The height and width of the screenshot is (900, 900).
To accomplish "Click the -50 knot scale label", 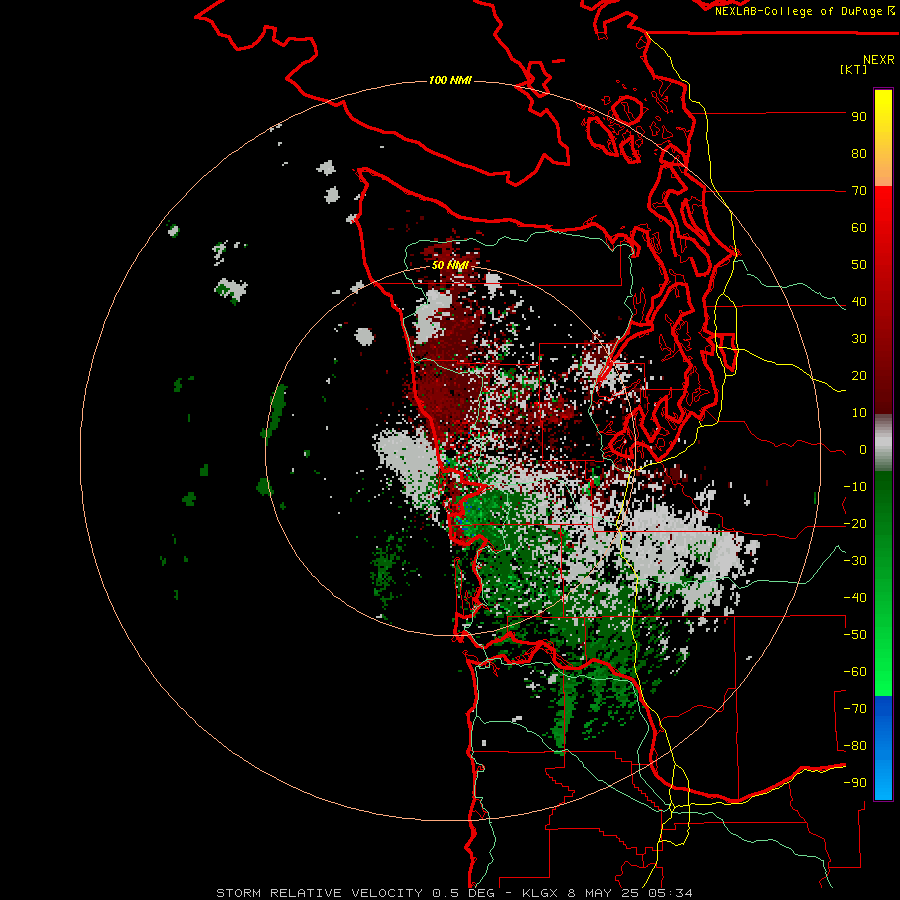I will [855, 635].
